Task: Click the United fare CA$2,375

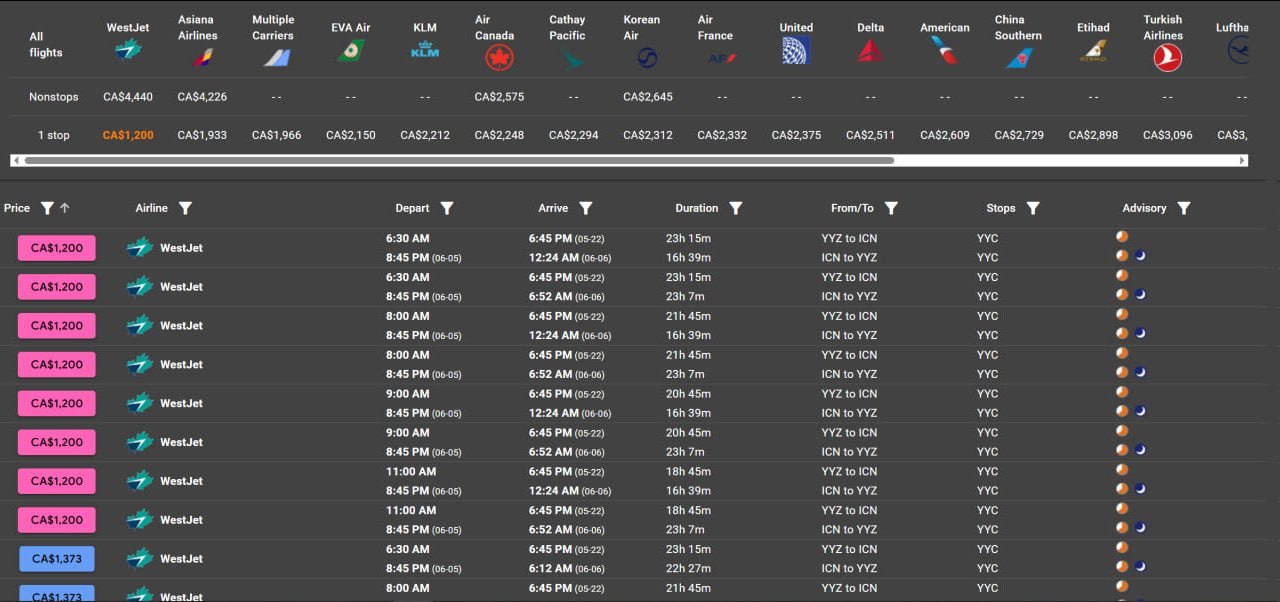Action: click(x=796, y=135)
